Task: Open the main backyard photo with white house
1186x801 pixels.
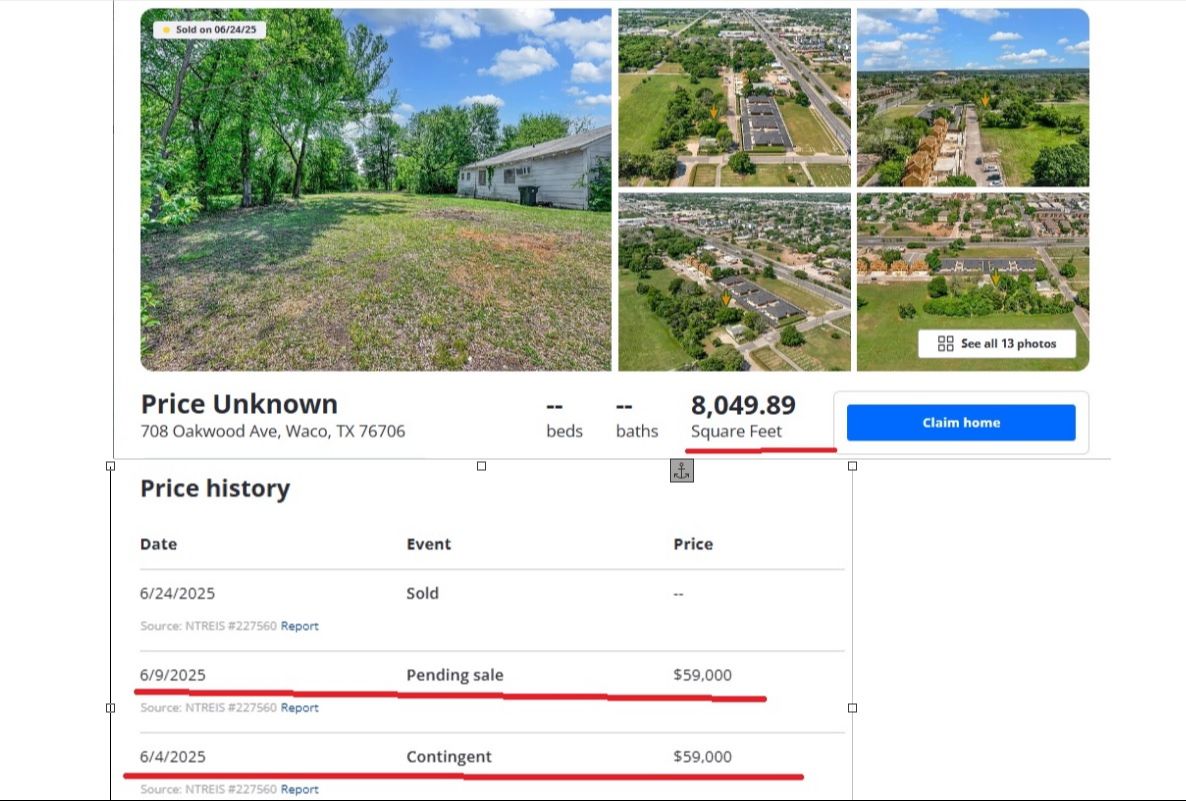Action: click(x=375, y=190)
